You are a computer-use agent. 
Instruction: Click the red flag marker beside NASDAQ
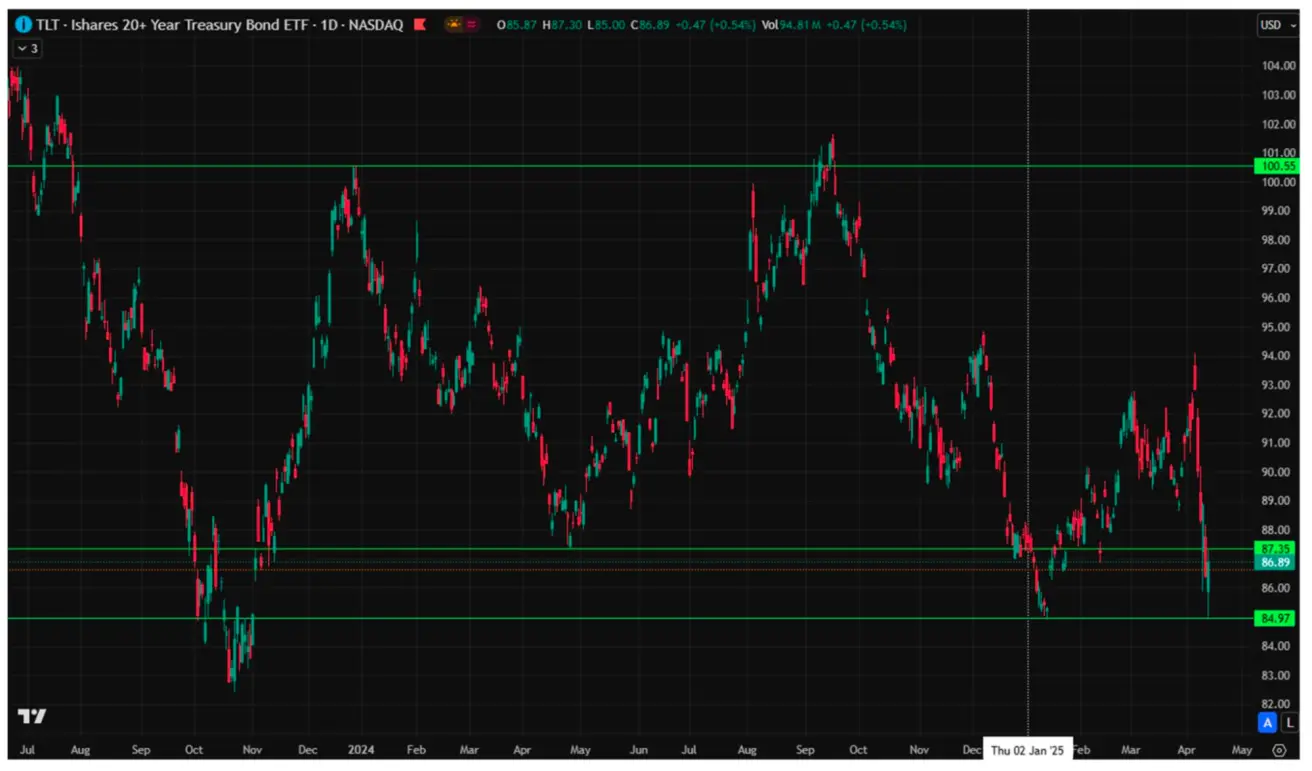420,24
